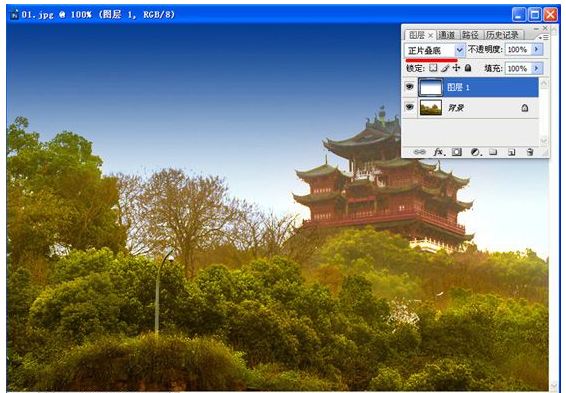Click the link layers icon
566x393 pixels.
(419, 152)
